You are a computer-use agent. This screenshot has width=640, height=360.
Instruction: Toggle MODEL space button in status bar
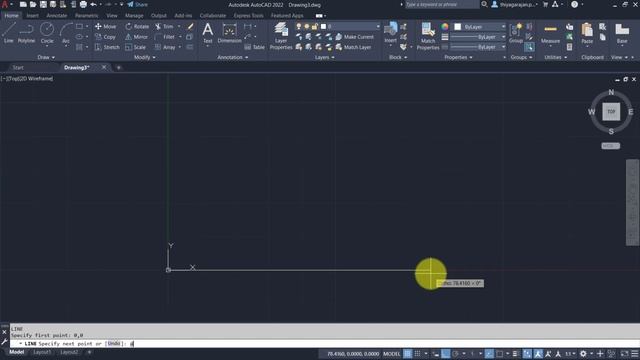392,354
